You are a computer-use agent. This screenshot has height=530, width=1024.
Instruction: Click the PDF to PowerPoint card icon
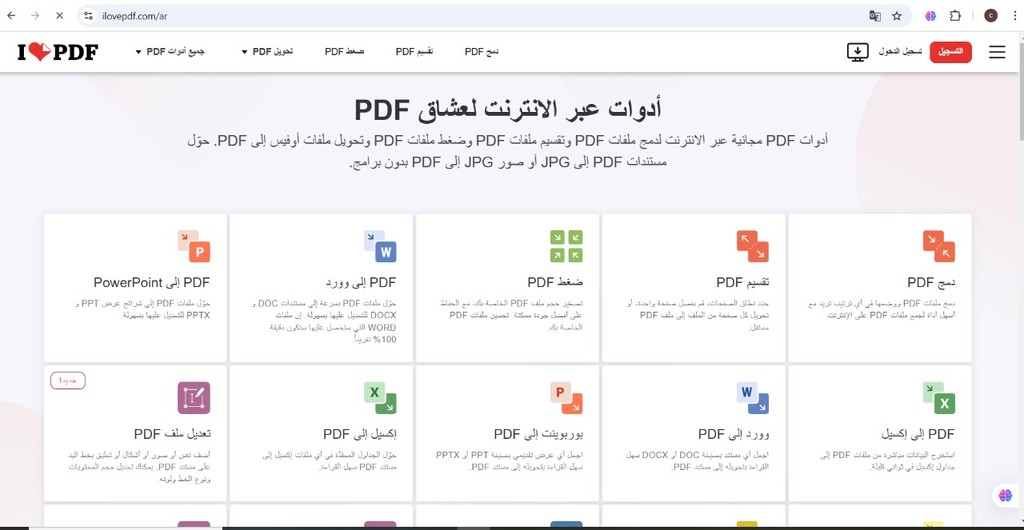coord(194,246)
